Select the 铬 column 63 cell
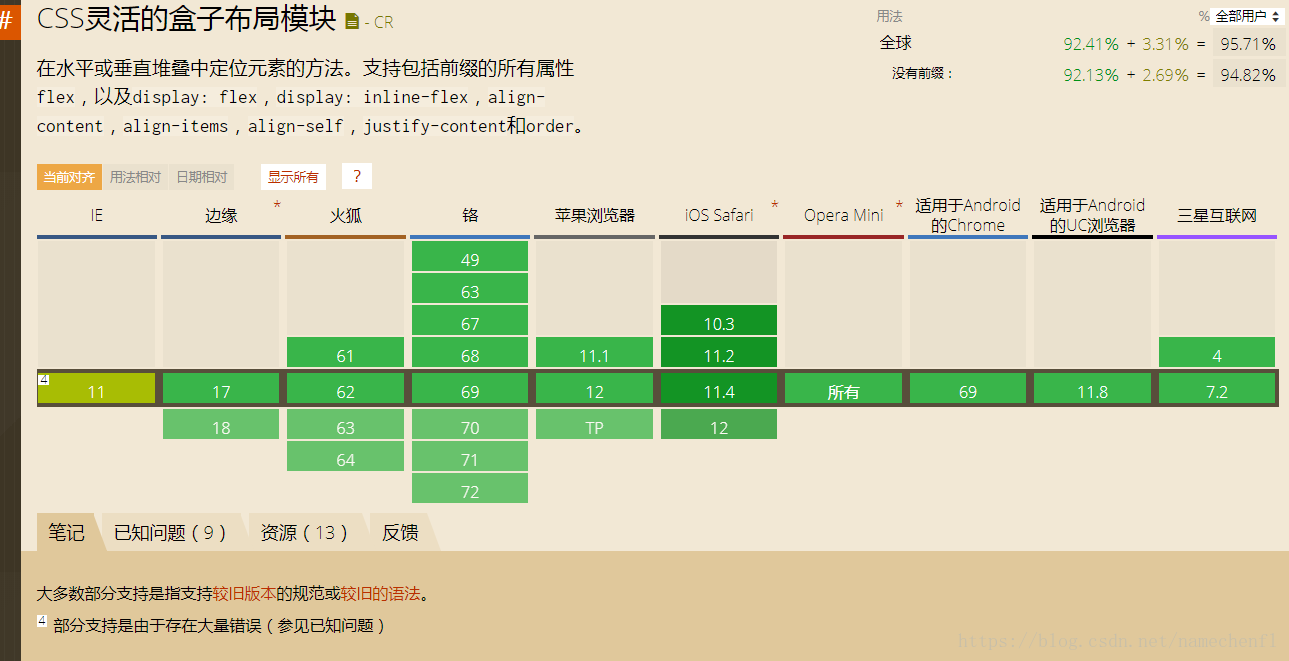The width and height of the screenshot is (1289, 661). pos(470,288)
